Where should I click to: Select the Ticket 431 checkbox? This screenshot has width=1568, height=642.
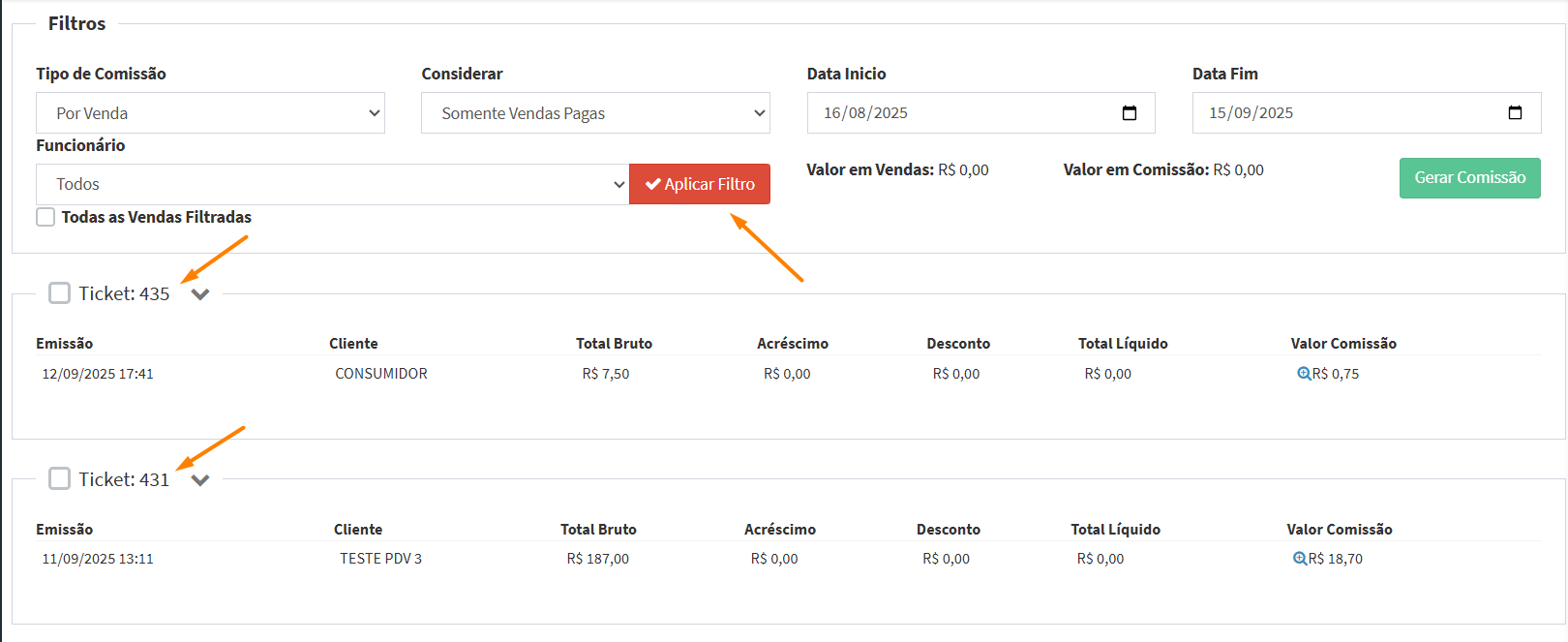click(x=60, y=478)
